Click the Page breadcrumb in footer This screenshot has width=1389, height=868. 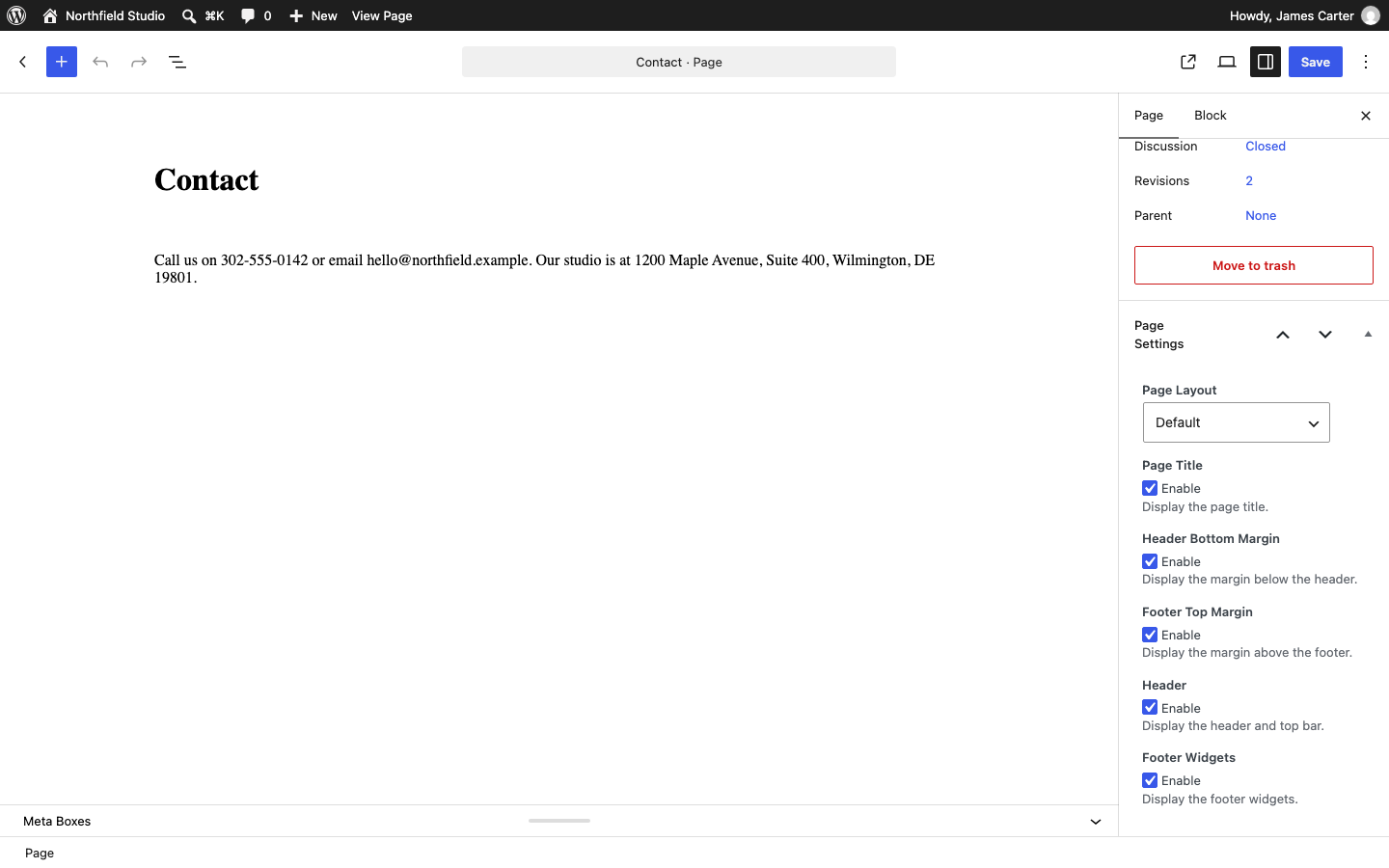(40, 854)
